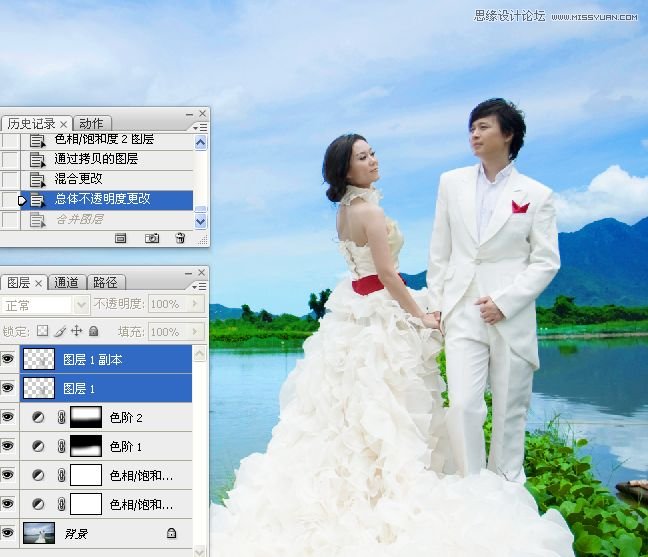Select greyed history state 合并图层
The width and height of the screenshot is (648, 557).
pos(107,219)
